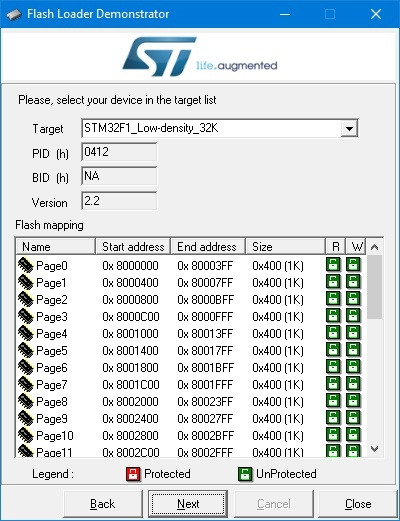Click the chip icon for Page8
Viewport: 400px width, 521px height.
point(26,401)
